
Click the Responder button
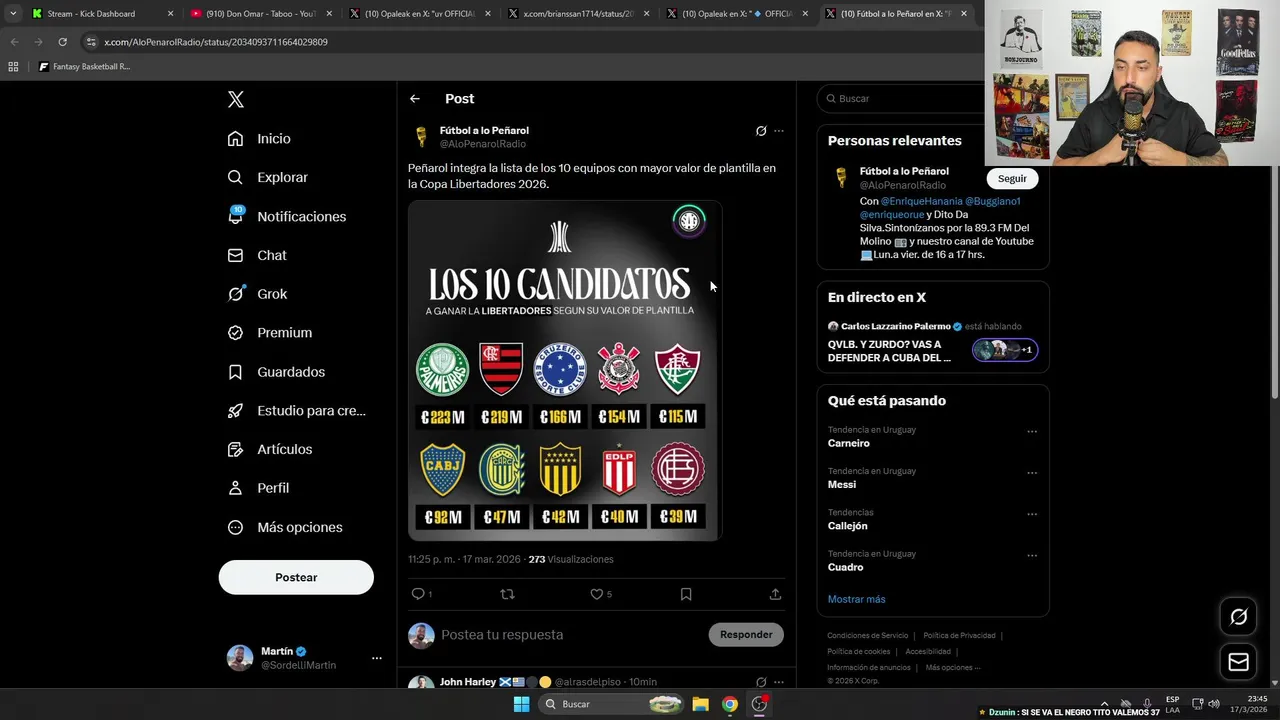(746, 635)
